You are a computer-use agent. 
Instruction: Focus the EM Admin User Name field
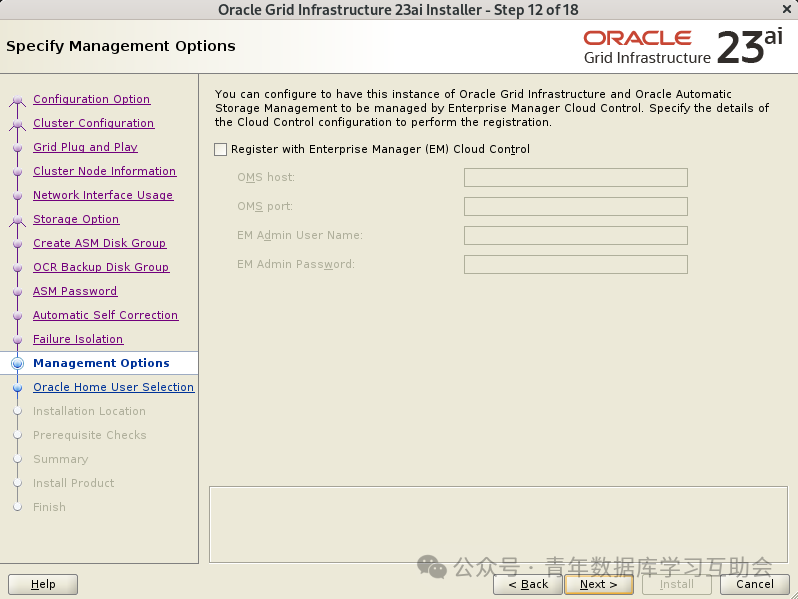[576, 236]
